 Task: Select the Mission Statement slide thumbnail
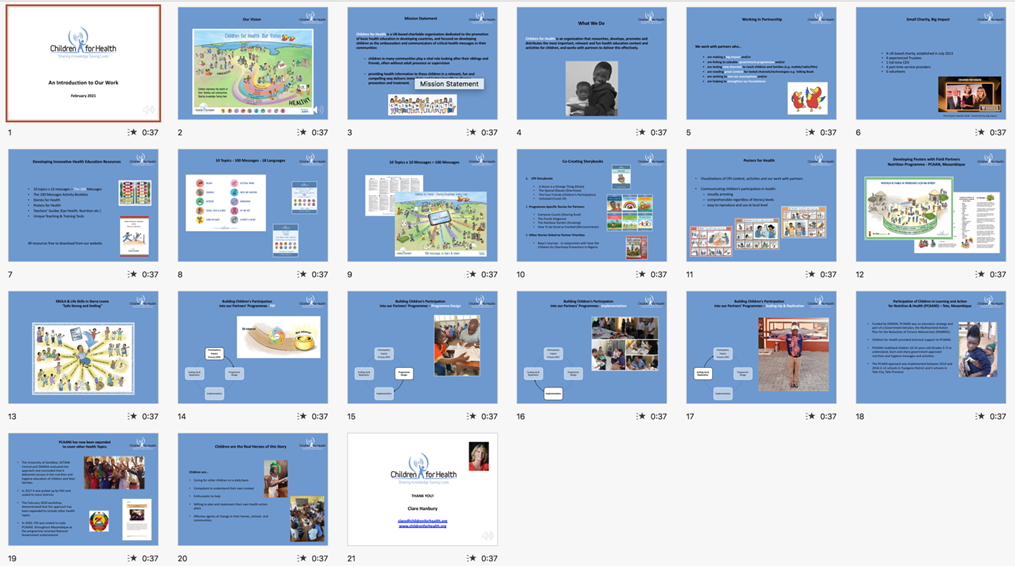[422, 63]
